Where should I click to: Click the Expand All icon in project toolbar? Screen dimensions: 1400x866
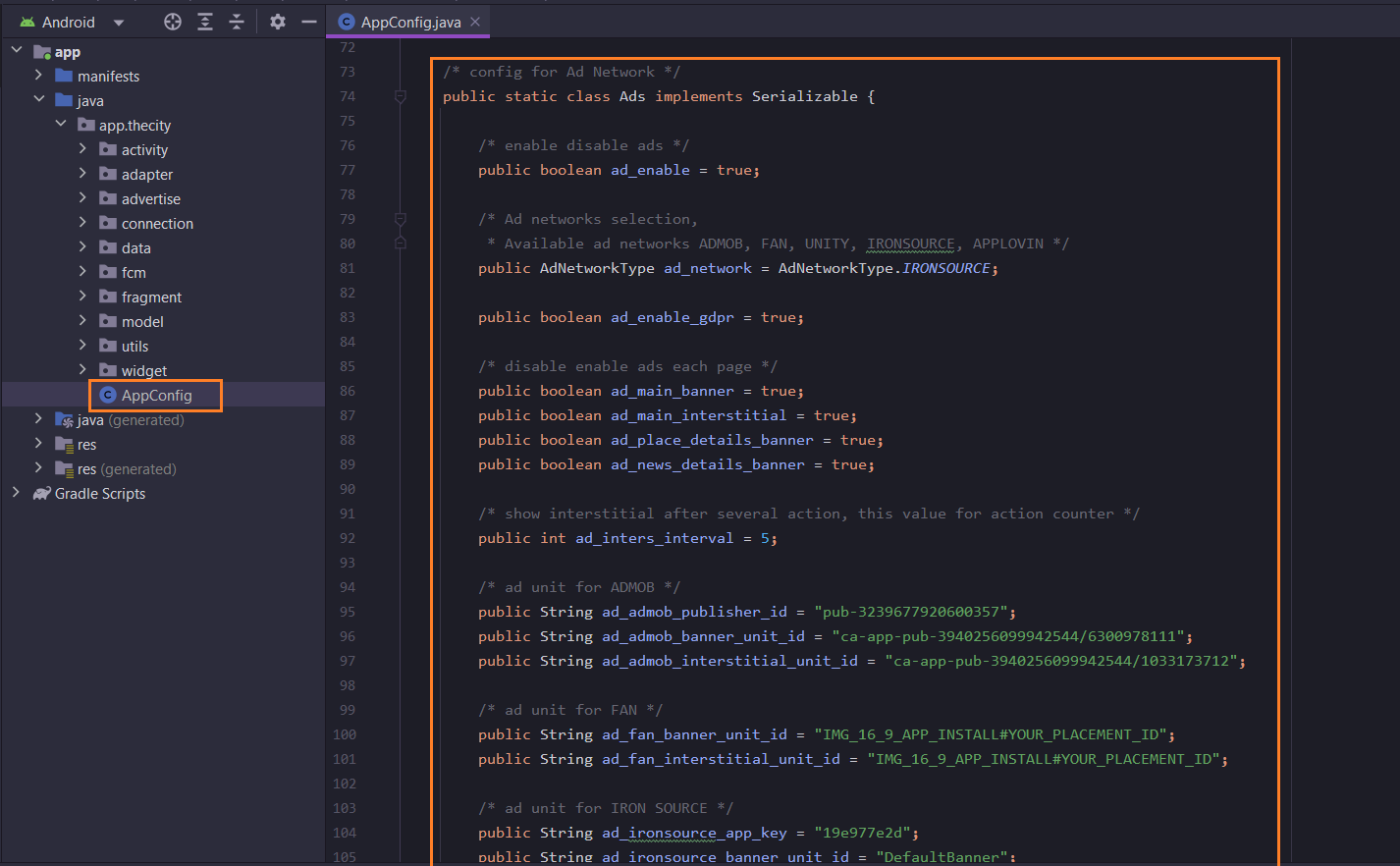pyautogui.click(x=205, y=22)
